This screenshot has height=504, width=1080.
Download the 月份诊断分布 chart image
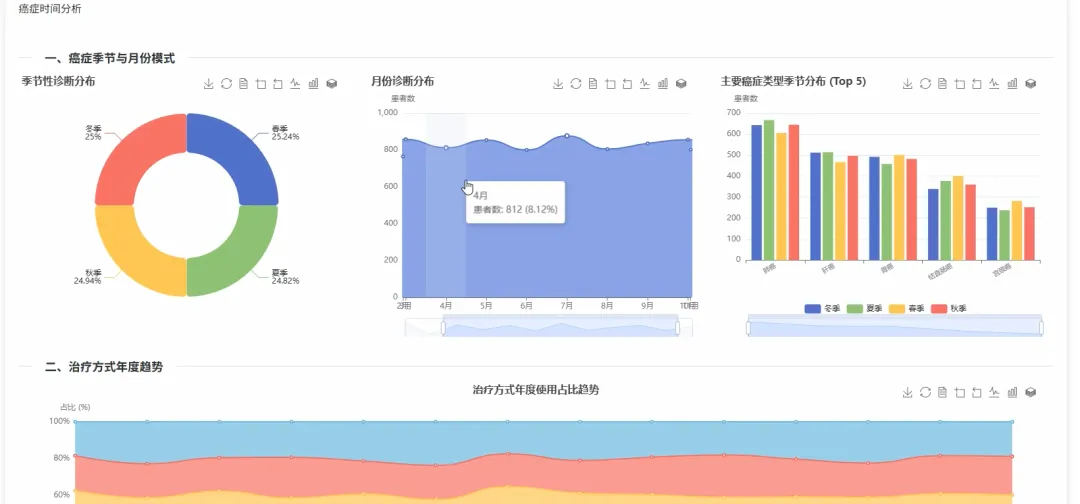[x=558, y=84]
